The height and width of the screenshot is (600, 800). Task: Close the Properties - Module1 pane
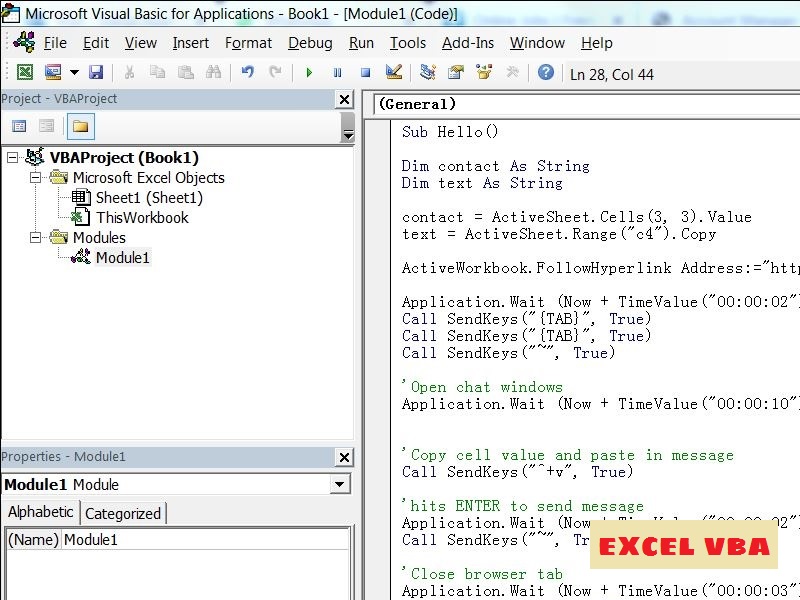344,457
